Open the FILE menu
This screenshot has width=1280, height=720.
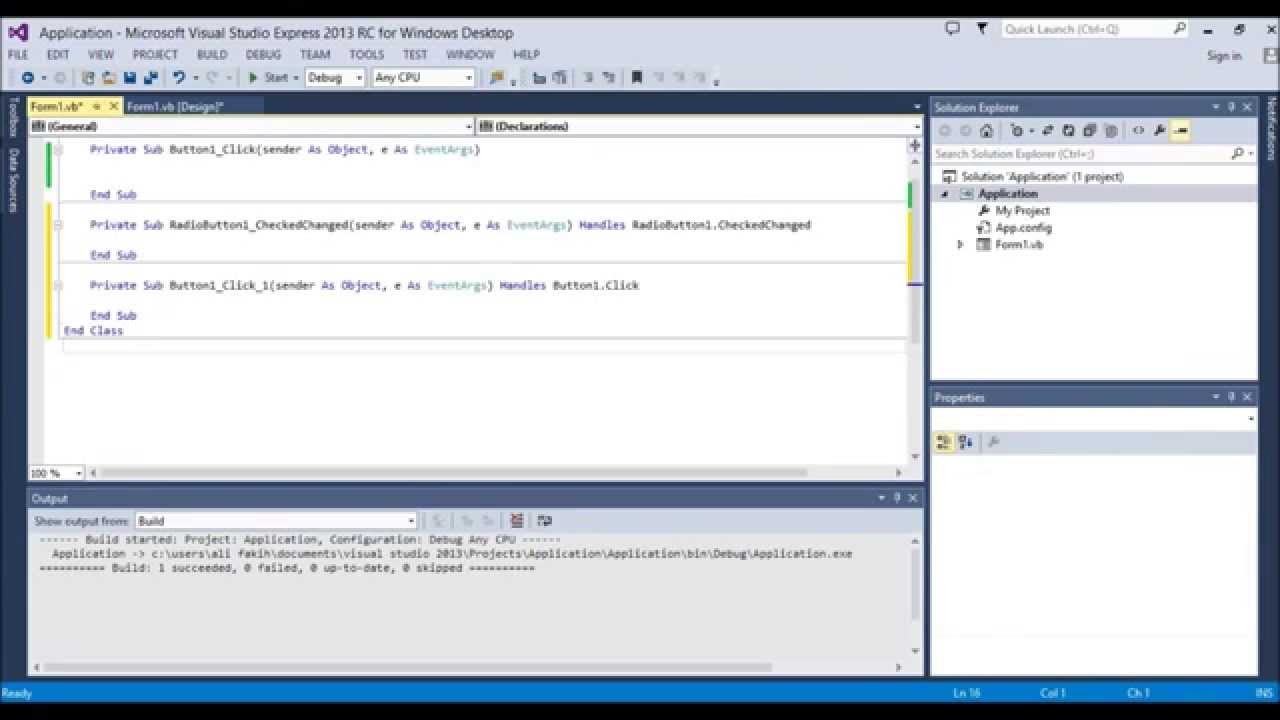[x=18, y=54]
